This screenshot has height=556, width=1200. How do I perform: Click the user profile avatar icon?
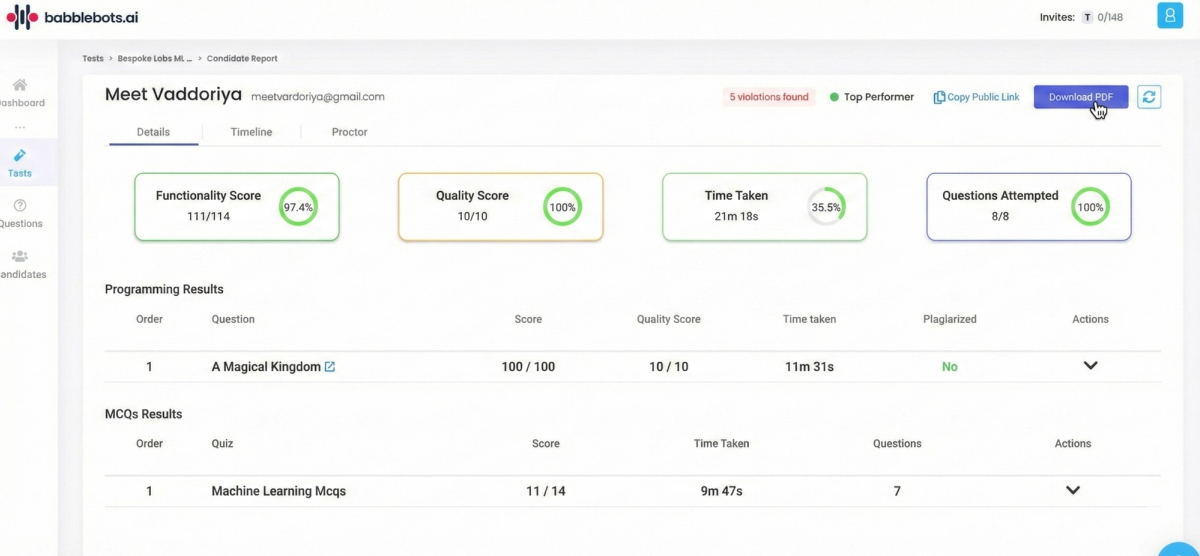(1169, 16)
